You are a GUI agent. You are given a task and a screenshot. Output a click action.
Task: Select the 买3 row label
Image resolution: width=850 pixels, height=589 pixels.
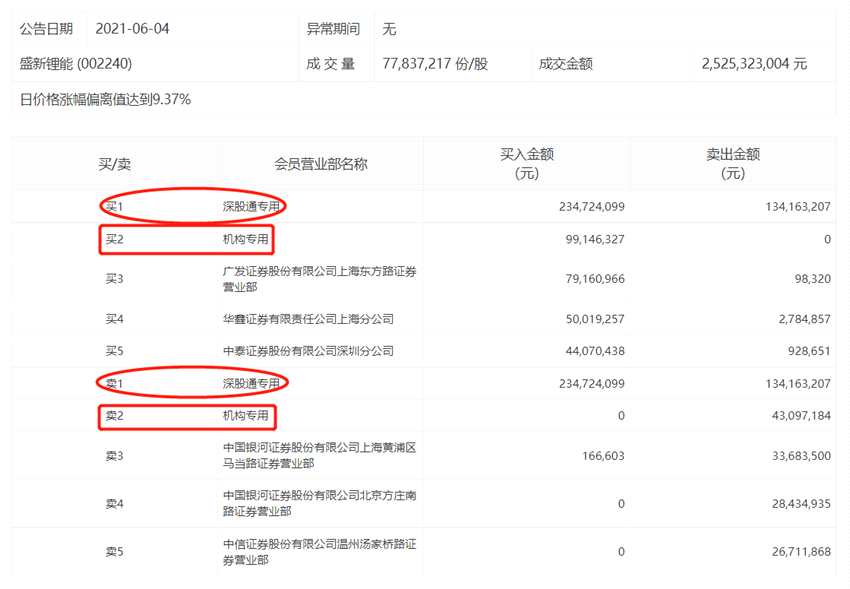(114, 279)
